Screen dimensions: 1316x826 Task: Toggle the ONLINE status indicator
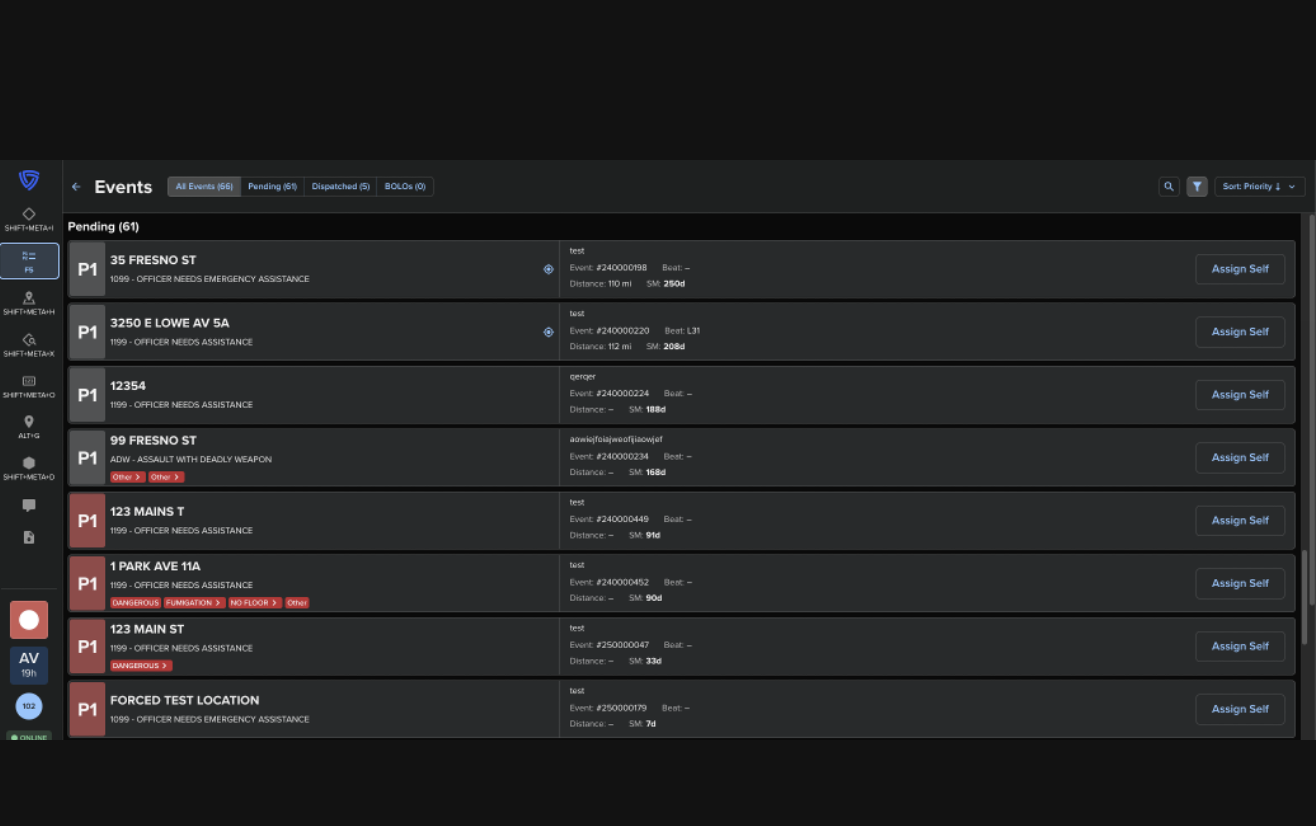coord(29,737)
